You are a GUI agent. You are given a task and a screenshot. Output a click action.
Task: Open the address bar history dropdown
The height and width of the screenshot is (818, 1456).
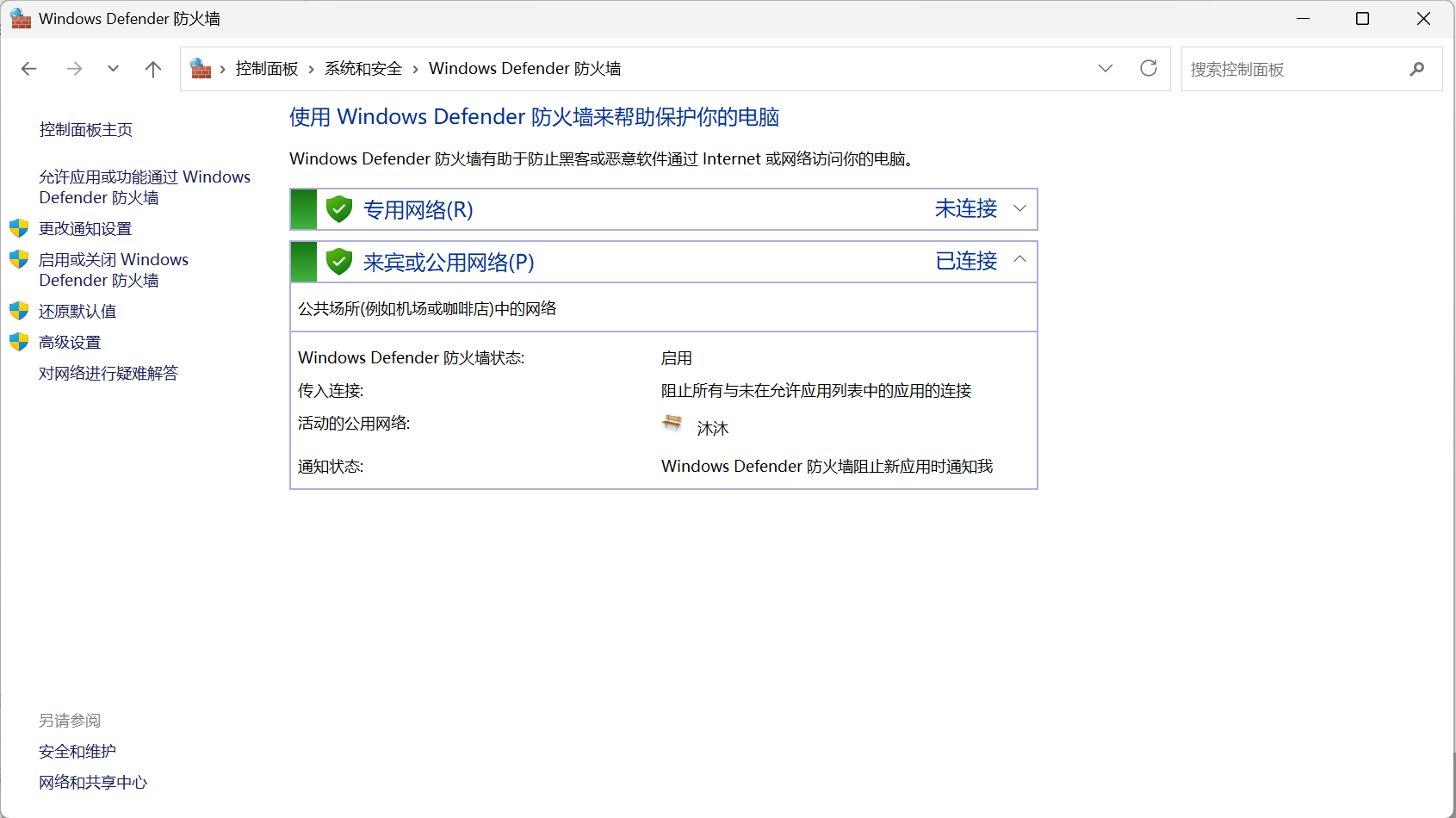[x=1106, y=68]
